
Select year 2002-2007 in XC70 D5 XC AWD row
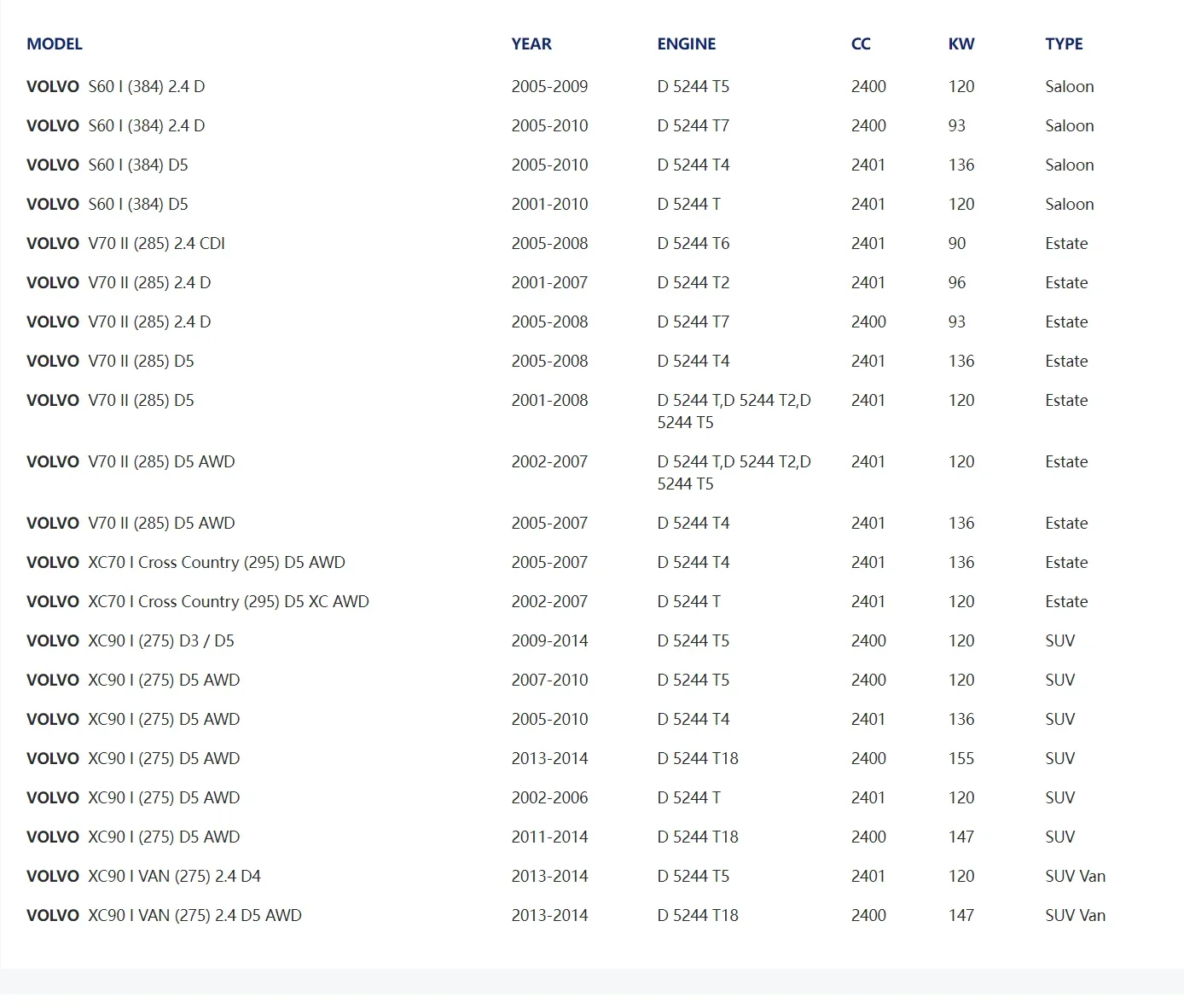(549, 601)
